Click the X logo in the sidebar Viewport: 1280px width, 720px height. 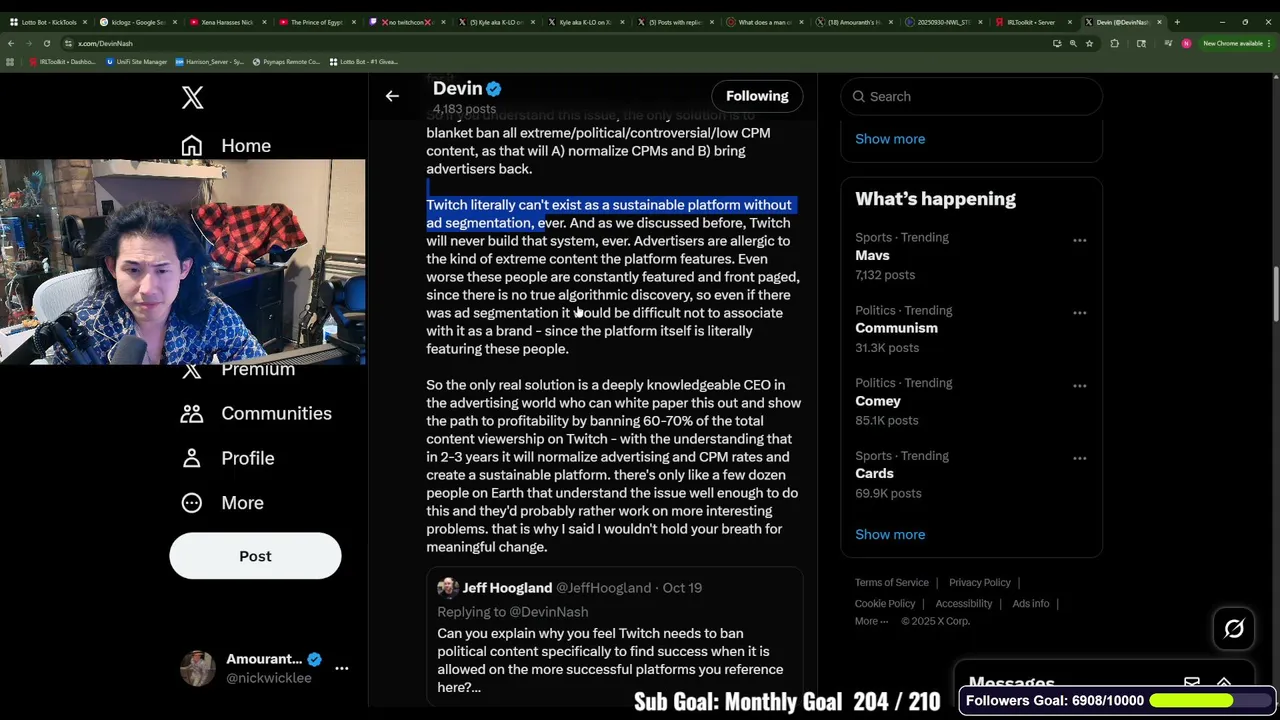click(192, 97)
